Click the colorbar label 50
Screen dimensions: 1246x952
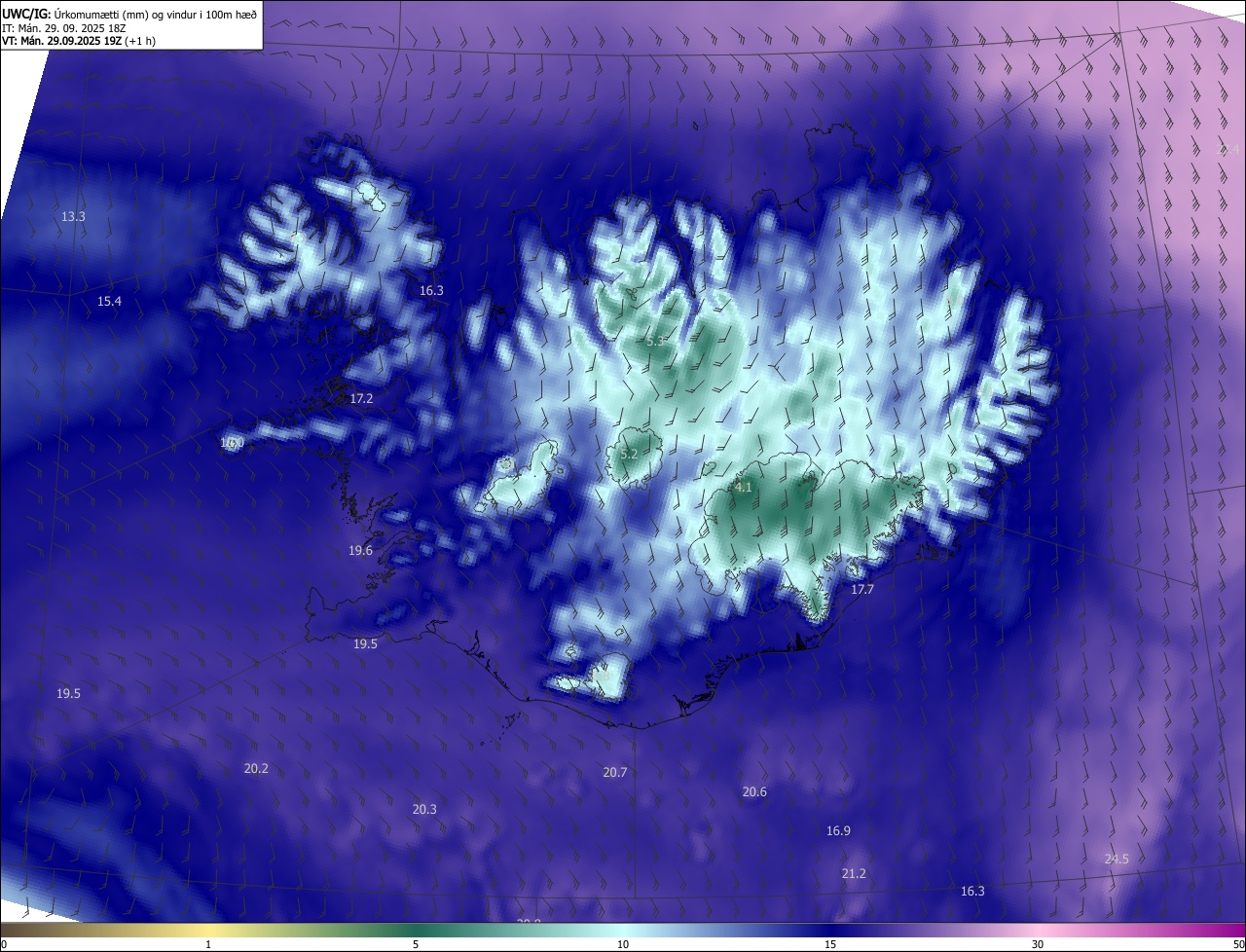(x=1238, y=945)
